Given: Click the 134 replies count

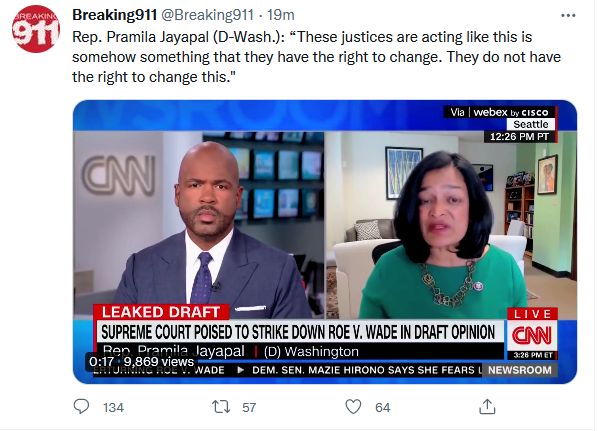Looking at the screenshot, I should click(113, 407).
